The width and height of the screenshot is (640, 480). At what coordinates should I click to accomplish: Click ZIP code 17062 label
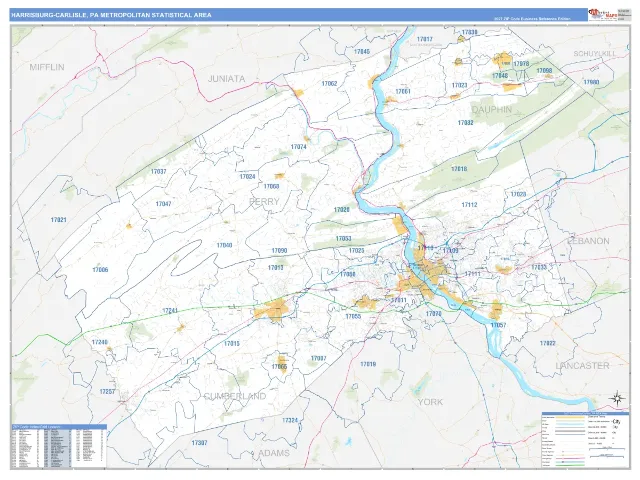pyautogui.click(x=329, y=84)
